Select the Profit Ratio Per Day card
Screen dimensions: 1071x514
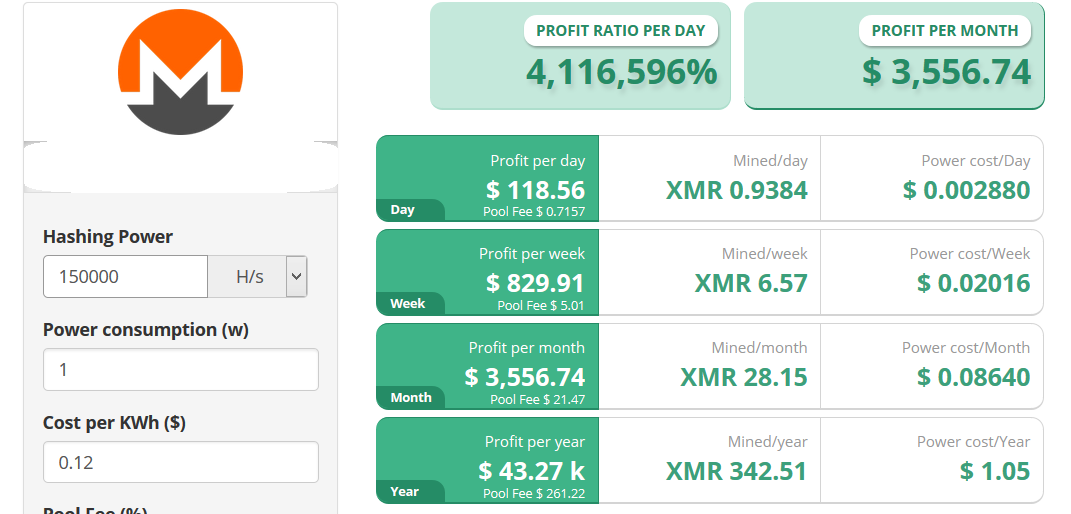[x=580, y=55]
